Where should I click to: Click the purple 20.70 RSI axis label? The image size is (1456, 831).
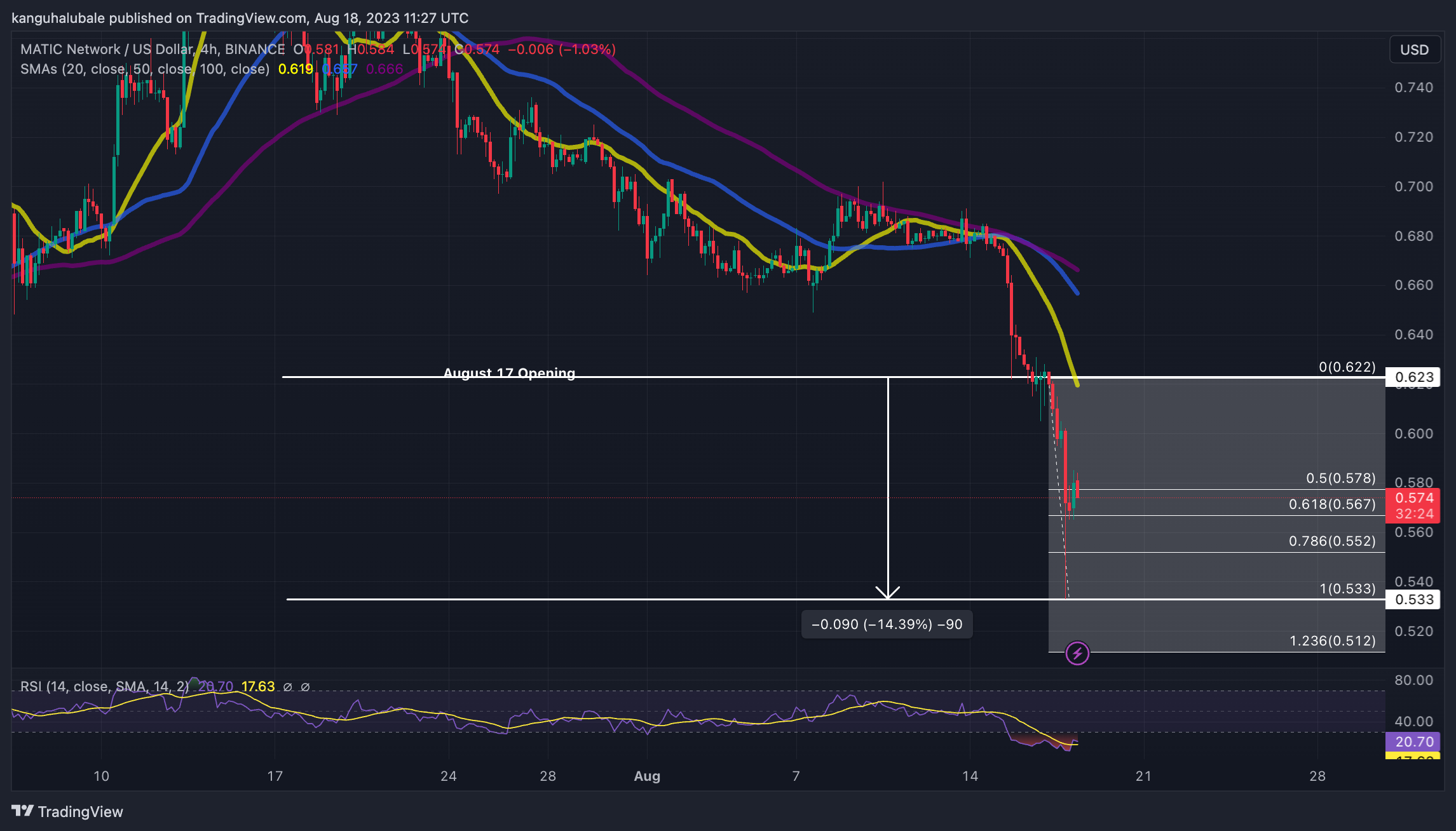coord(1413,741)
